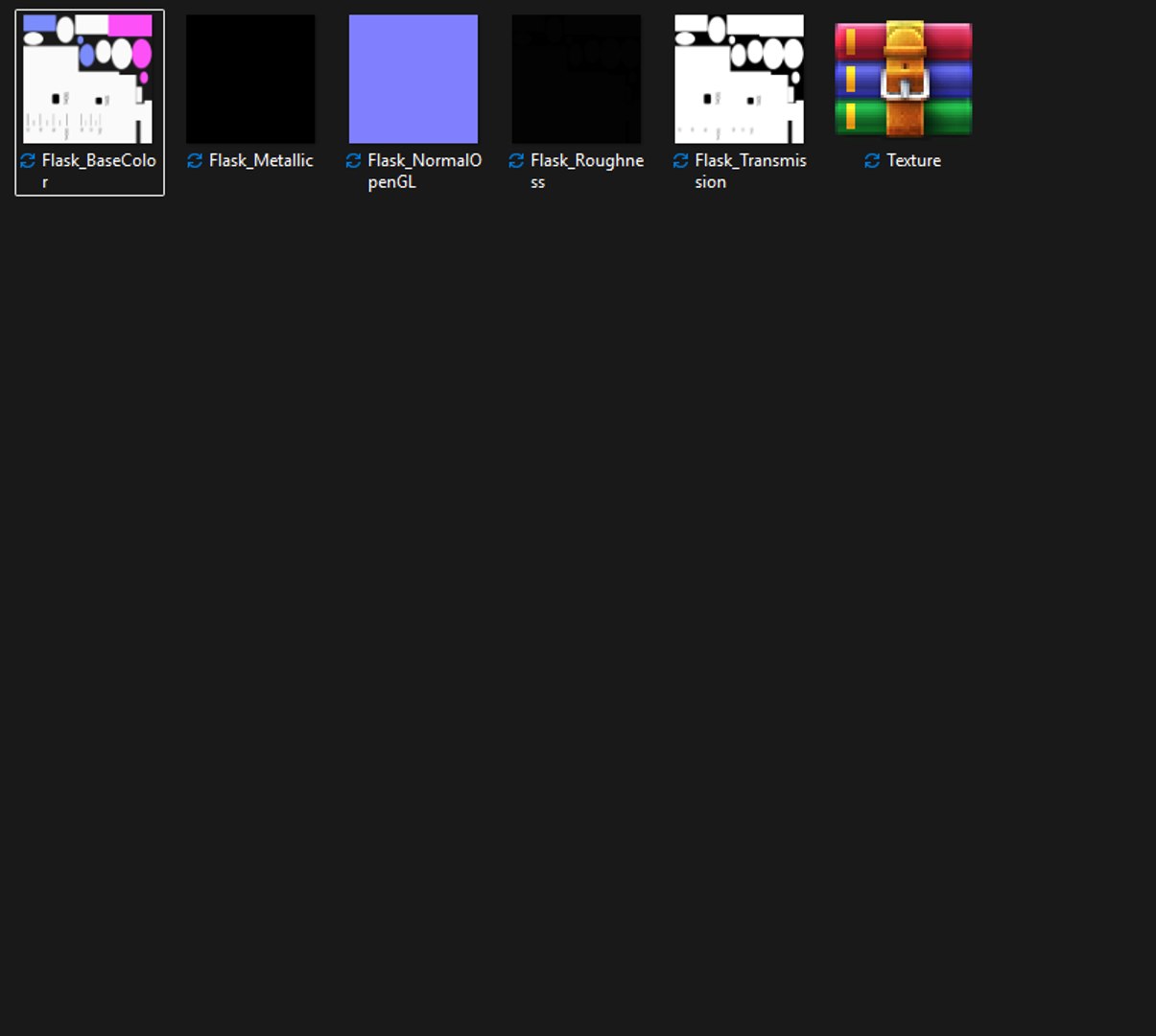Click the Flask_Transmission file name label
Image resolution: width=1156 pixels, height=1036 pixels.
click(x=750, y=171)
